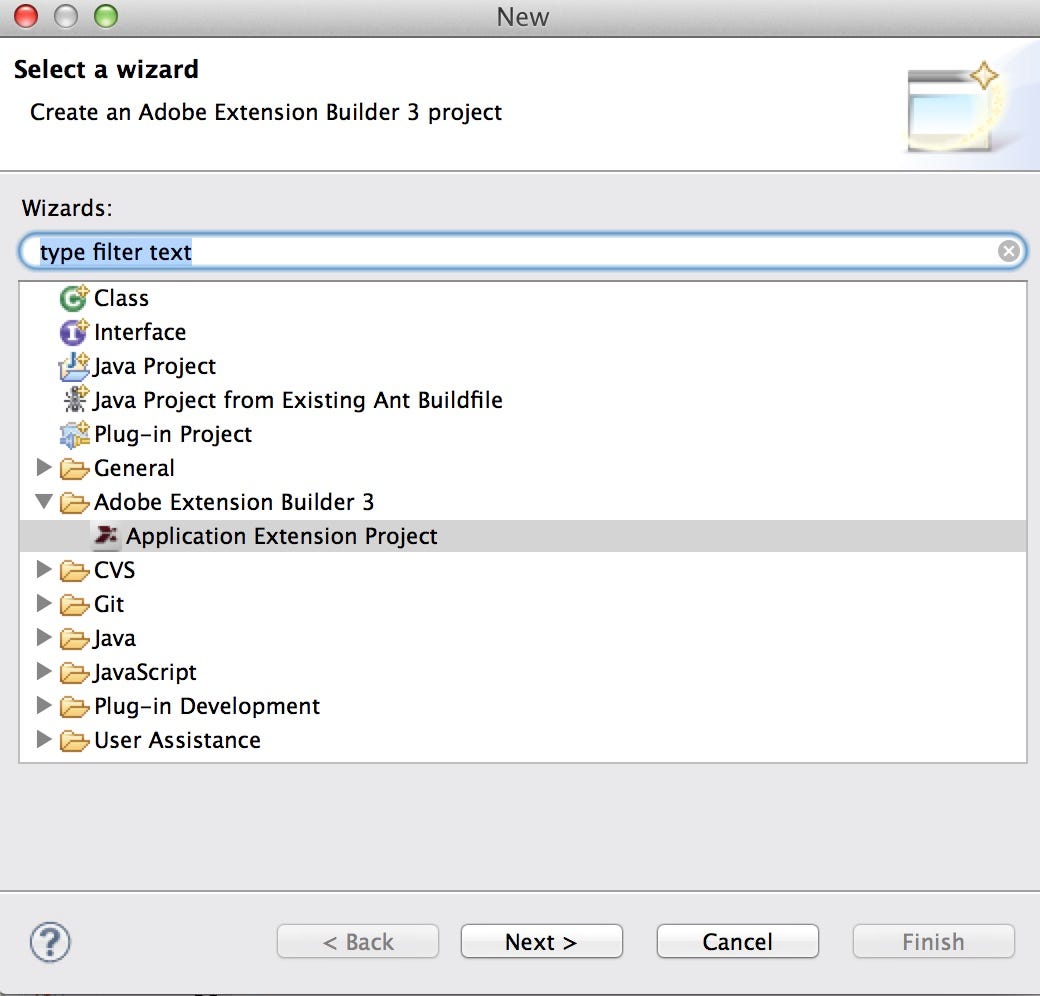This screenshot has width=1040, height=996.
Task: Click the Application Extension Project icon
Action: point(106,536)
